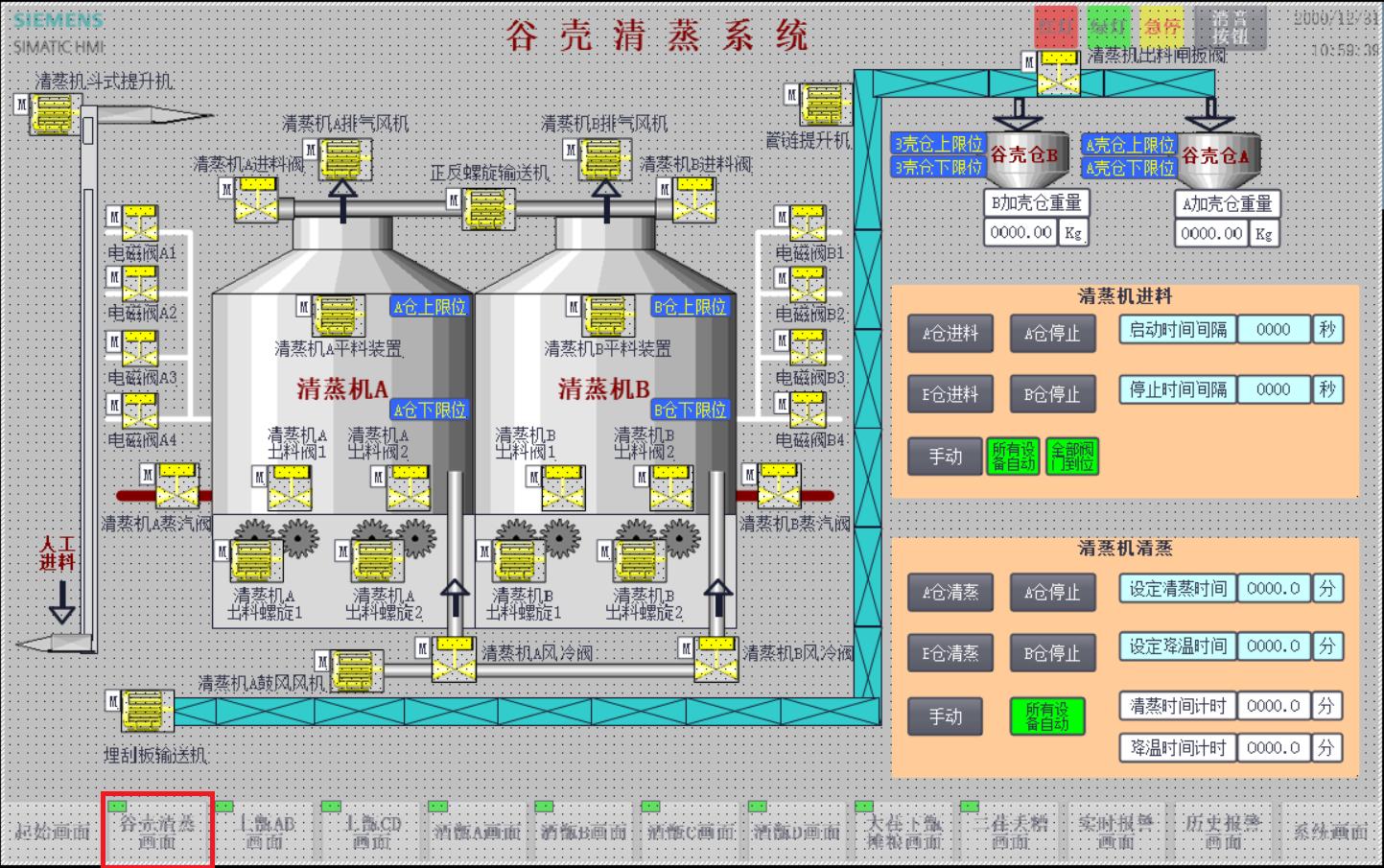Start the B仓清蒸 steaming button
Image resolution: width=1384 pixels, height=868 pixels.
[950, 653]
